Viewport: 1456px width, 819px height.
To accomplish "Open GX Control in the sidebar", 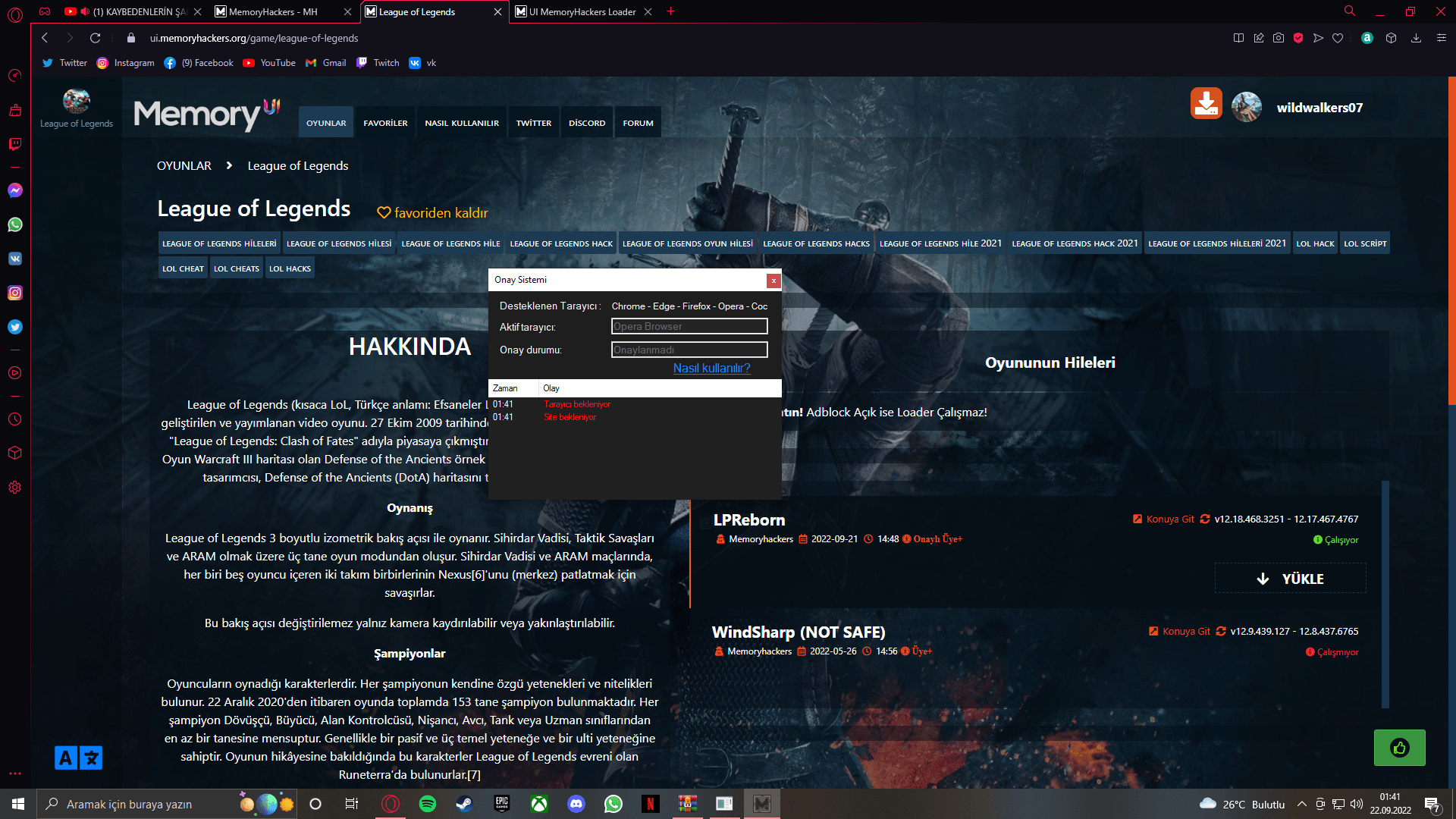I will 15,75.
